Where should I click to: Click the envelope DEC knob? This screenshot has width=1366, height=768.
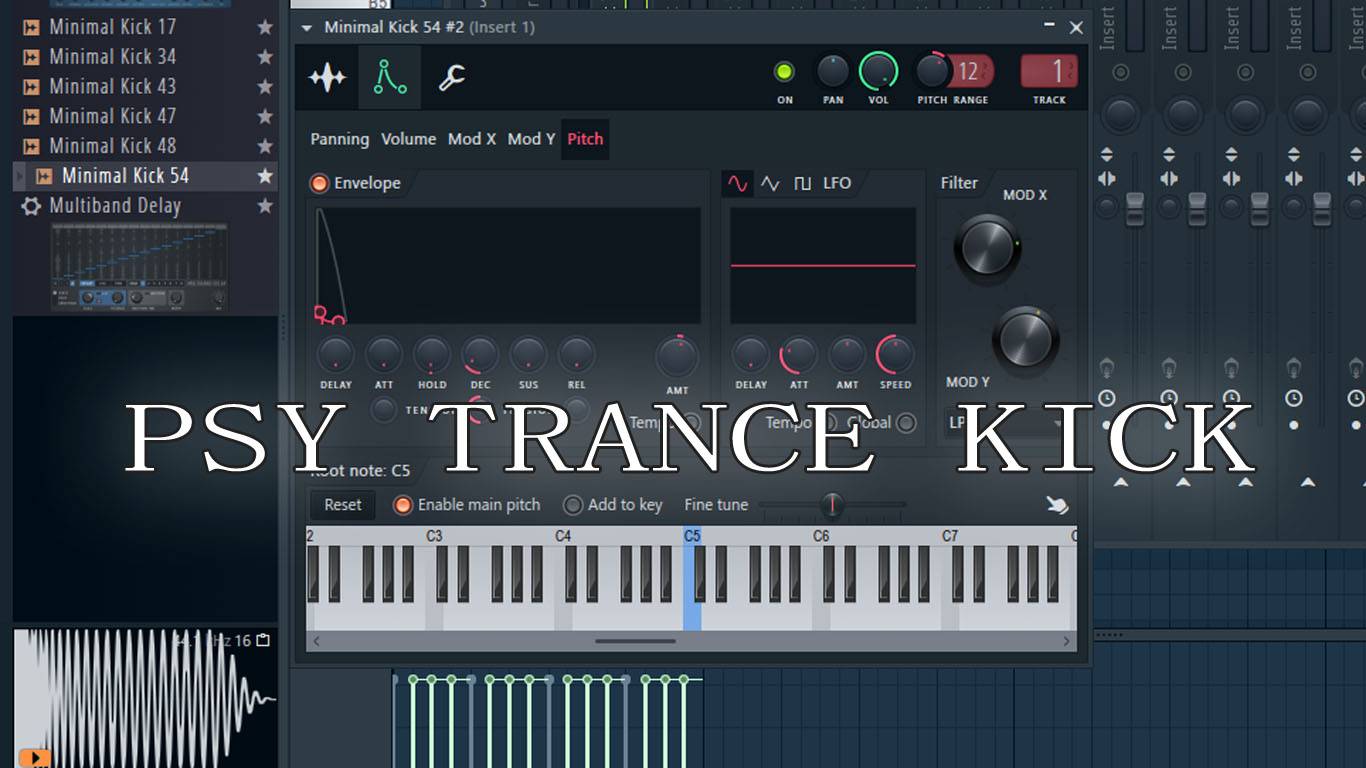pos(480,355)
